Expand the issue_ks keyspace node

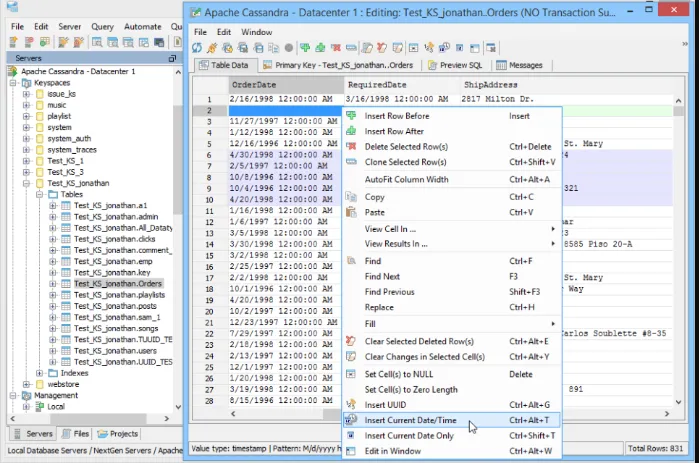pos(26,94)
